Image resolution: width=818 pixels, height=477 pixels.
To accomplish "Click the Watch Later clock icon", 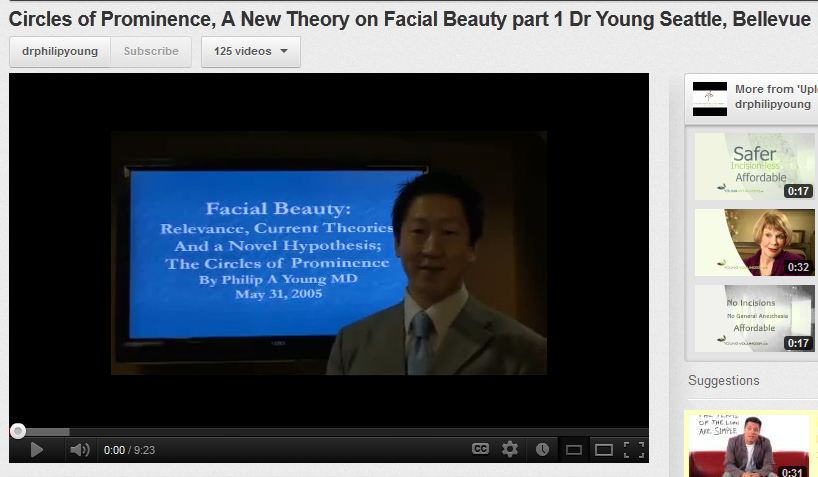I will (542, 449).
